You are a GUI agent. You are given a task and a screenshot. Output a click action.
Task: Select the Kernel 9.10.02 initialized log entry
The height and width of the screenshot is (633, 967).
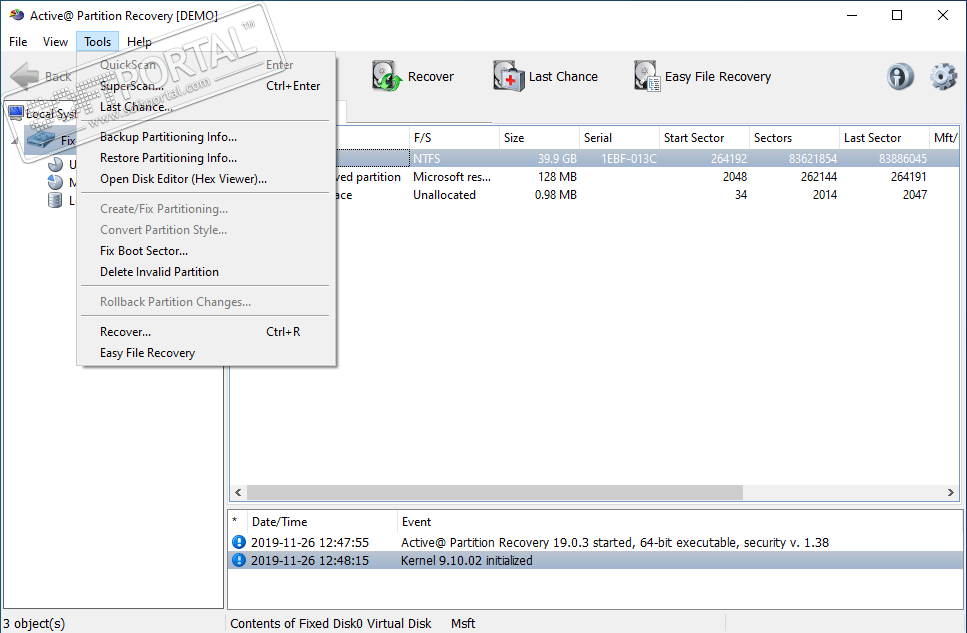pos(595,560)
